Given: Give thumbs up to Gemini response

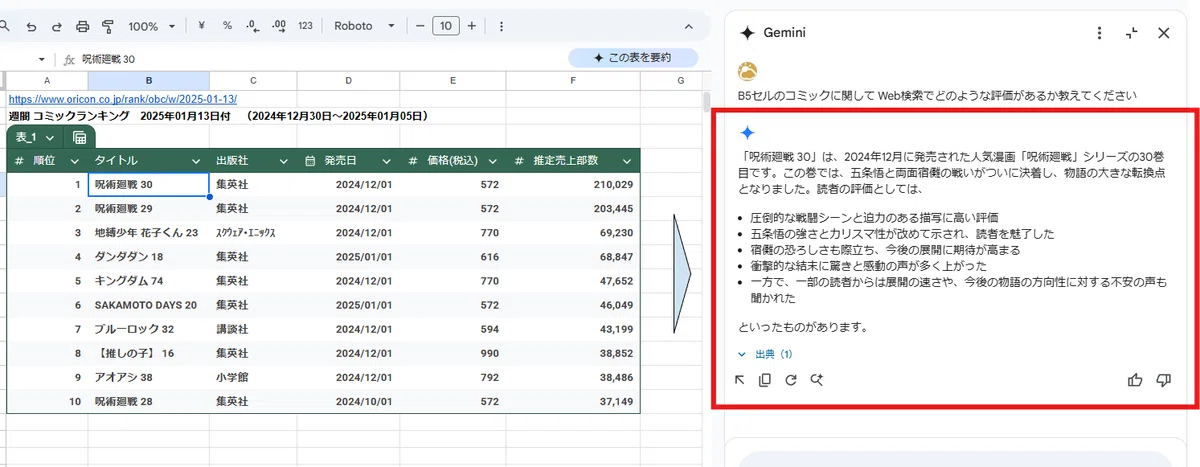Looking at the screenshot, I should (1135, 380).
